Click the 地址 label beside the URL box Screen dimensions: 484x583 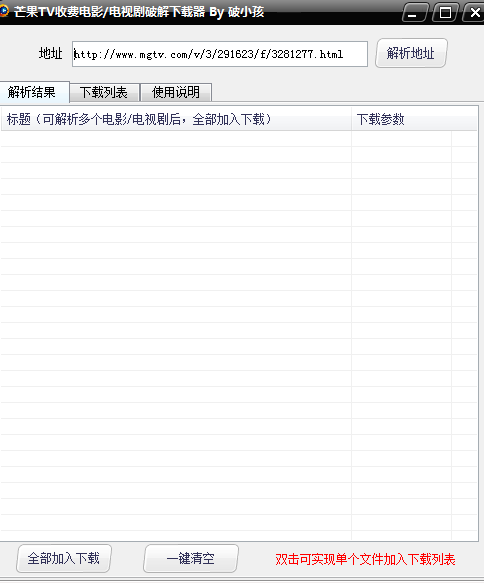pos(51,54)
